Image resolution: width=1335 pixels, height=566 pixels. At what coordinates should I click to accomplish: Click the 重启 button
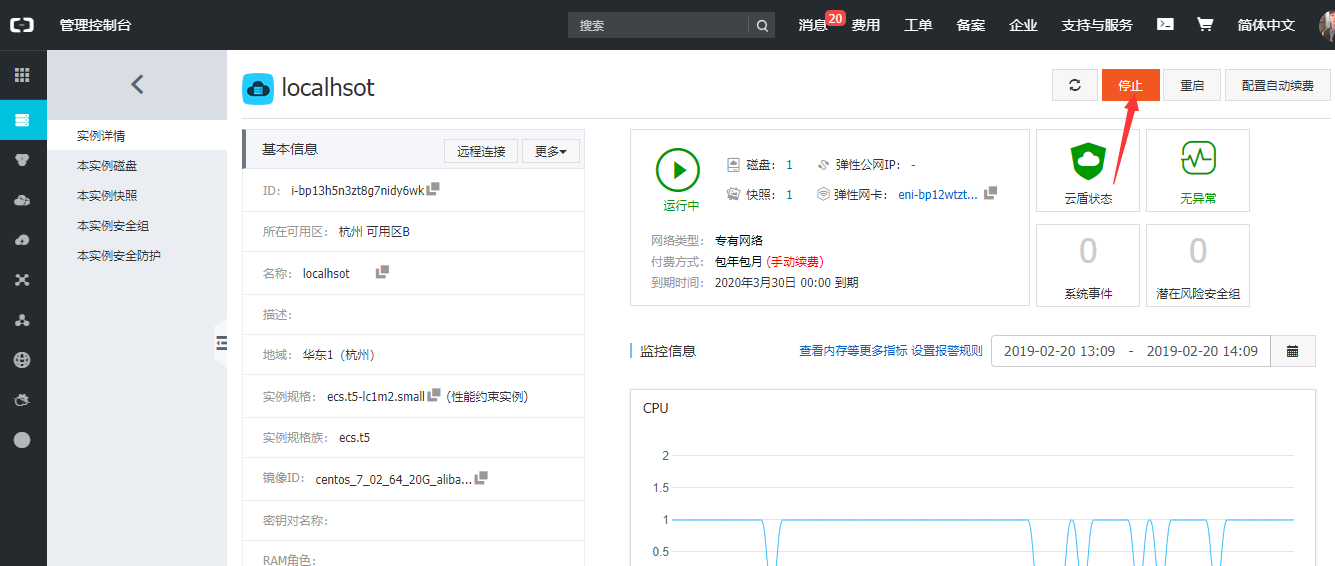pyautogui.click(x=1192, y=85)
